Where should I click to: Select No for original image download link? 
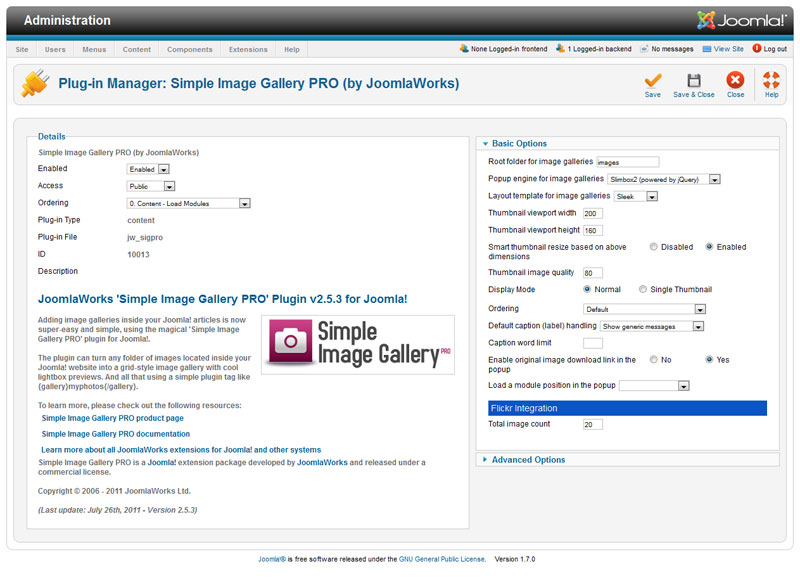653,360
